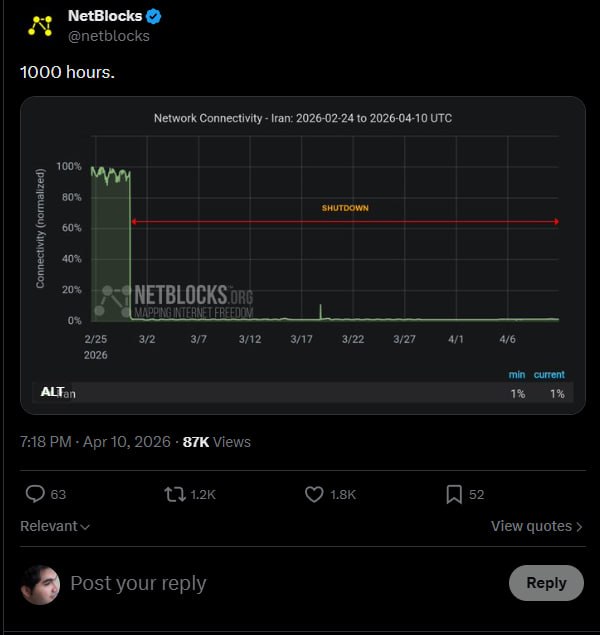Viewport: 600px width, 635px height.
Task: Like the post with heart icon
Action: [314, 494]
